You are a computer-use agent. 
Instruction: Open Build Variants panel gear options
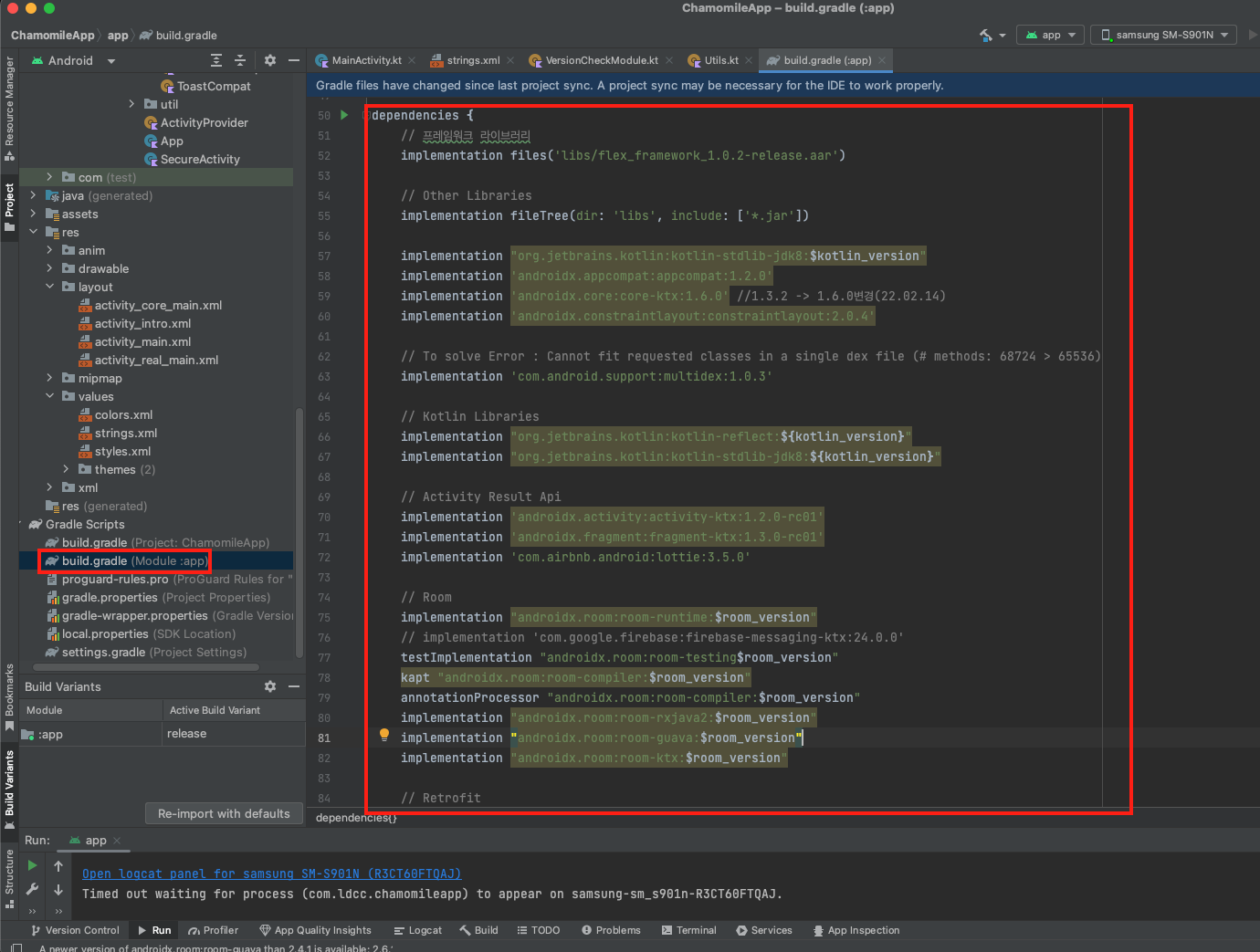[x=270, y=686]
